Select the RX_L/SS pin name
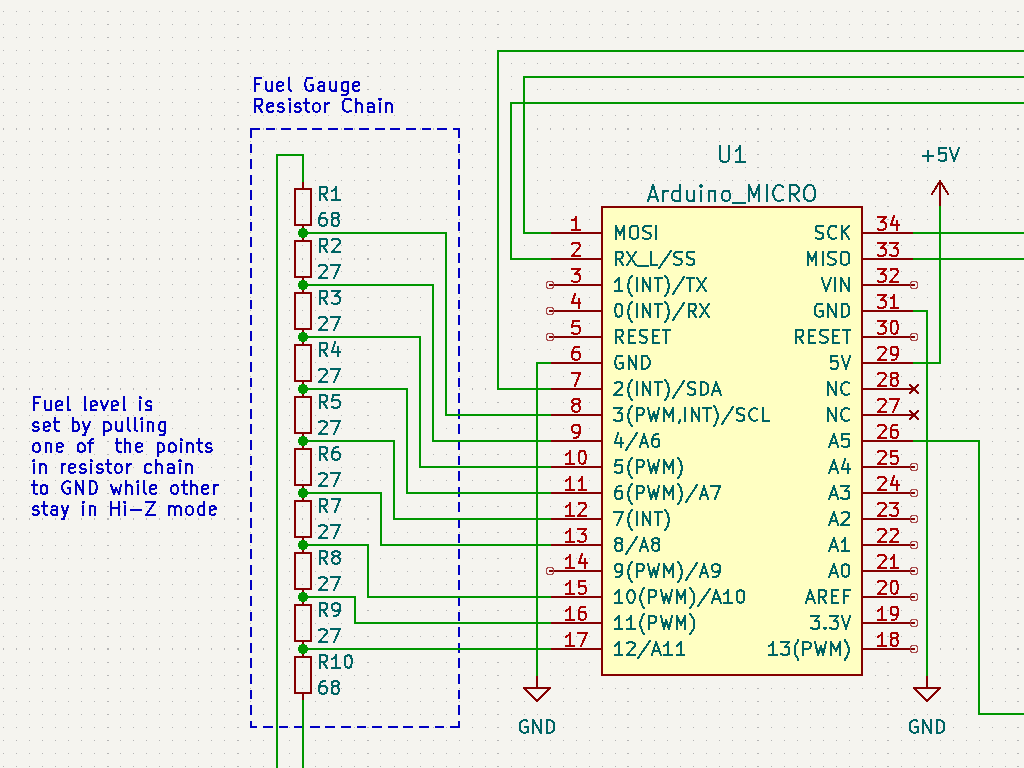Image resolution: width=1024 pixels, height=768 pixels. [x=655, y=259]
